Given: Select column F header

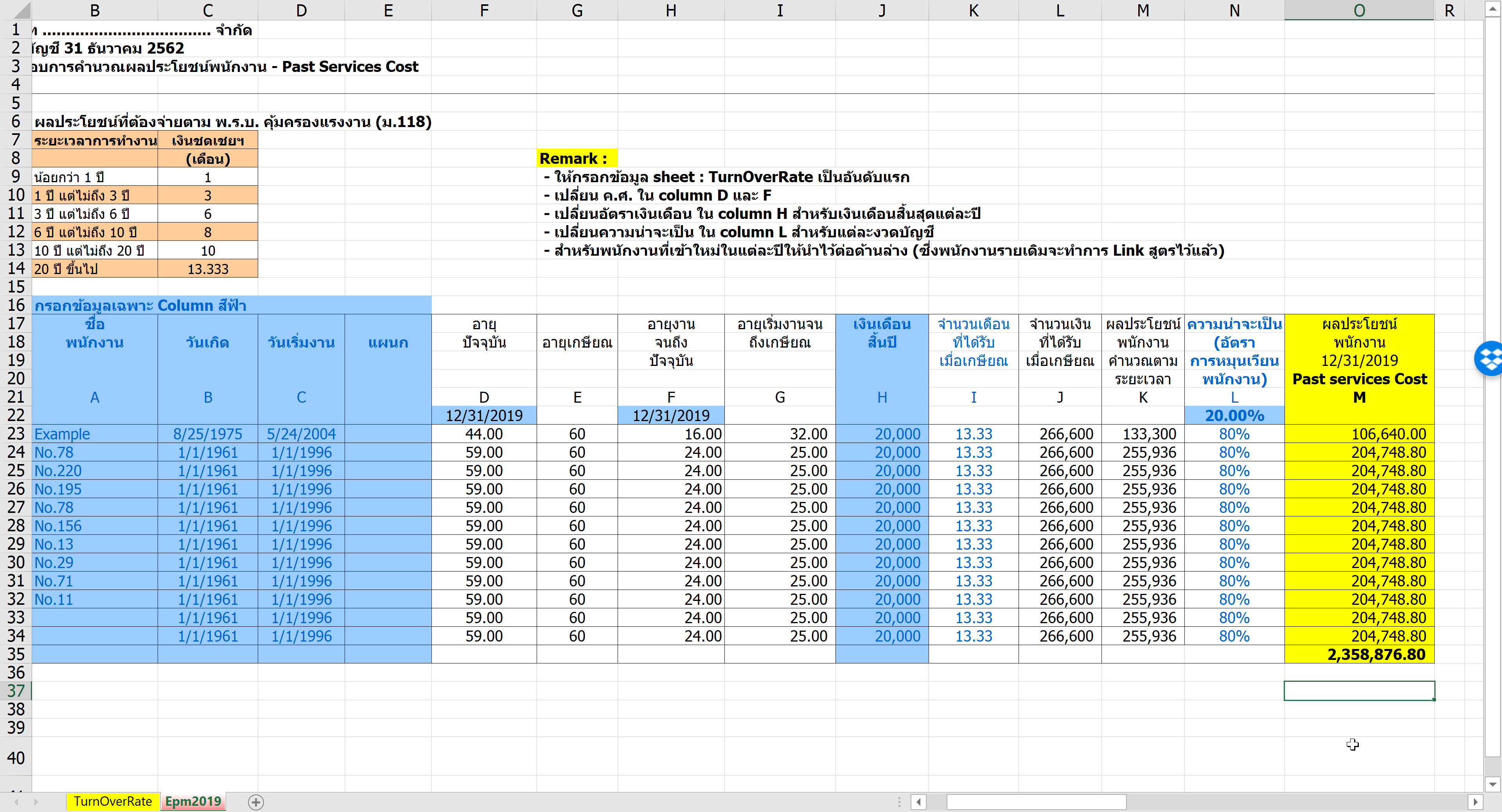Looking at the screenshot, I should [x=484, y=10].
